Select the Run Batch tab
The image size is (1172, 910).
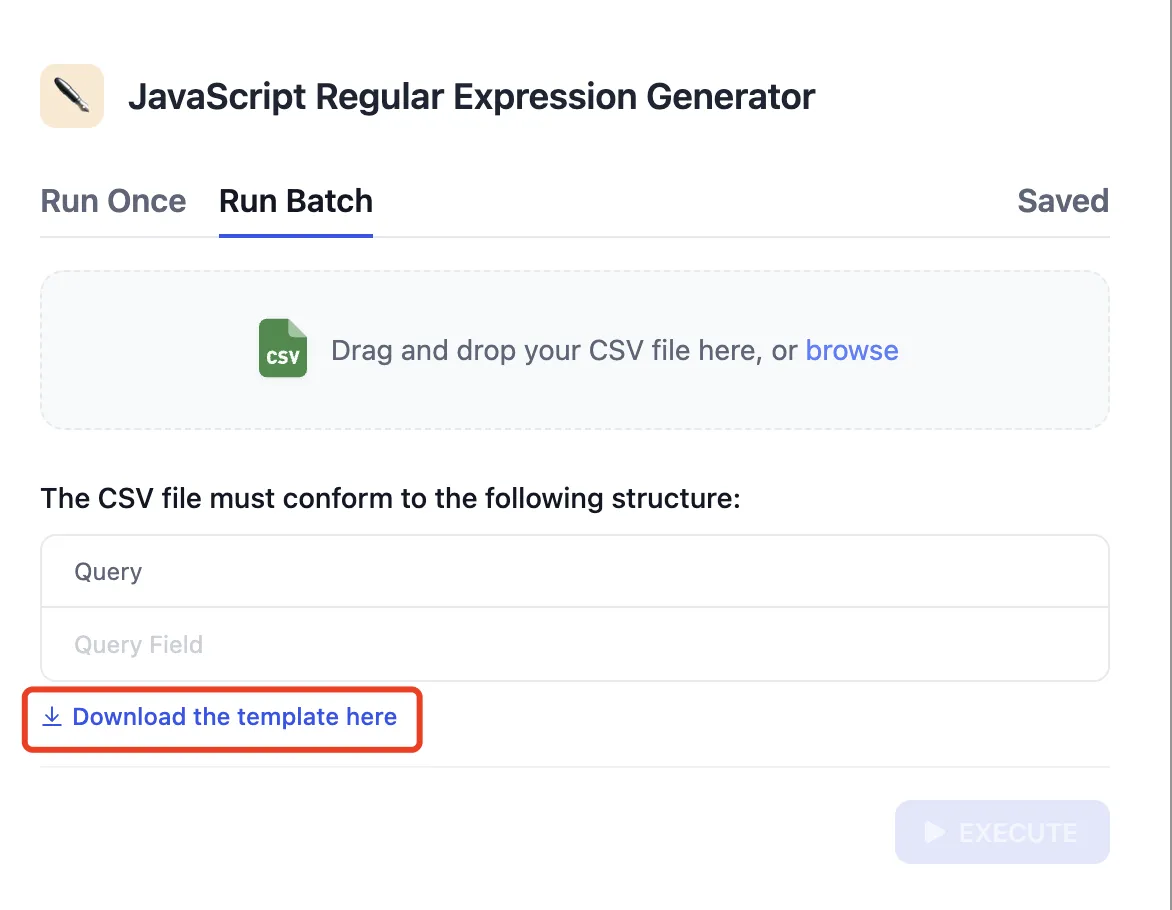(x=296, y=201)
